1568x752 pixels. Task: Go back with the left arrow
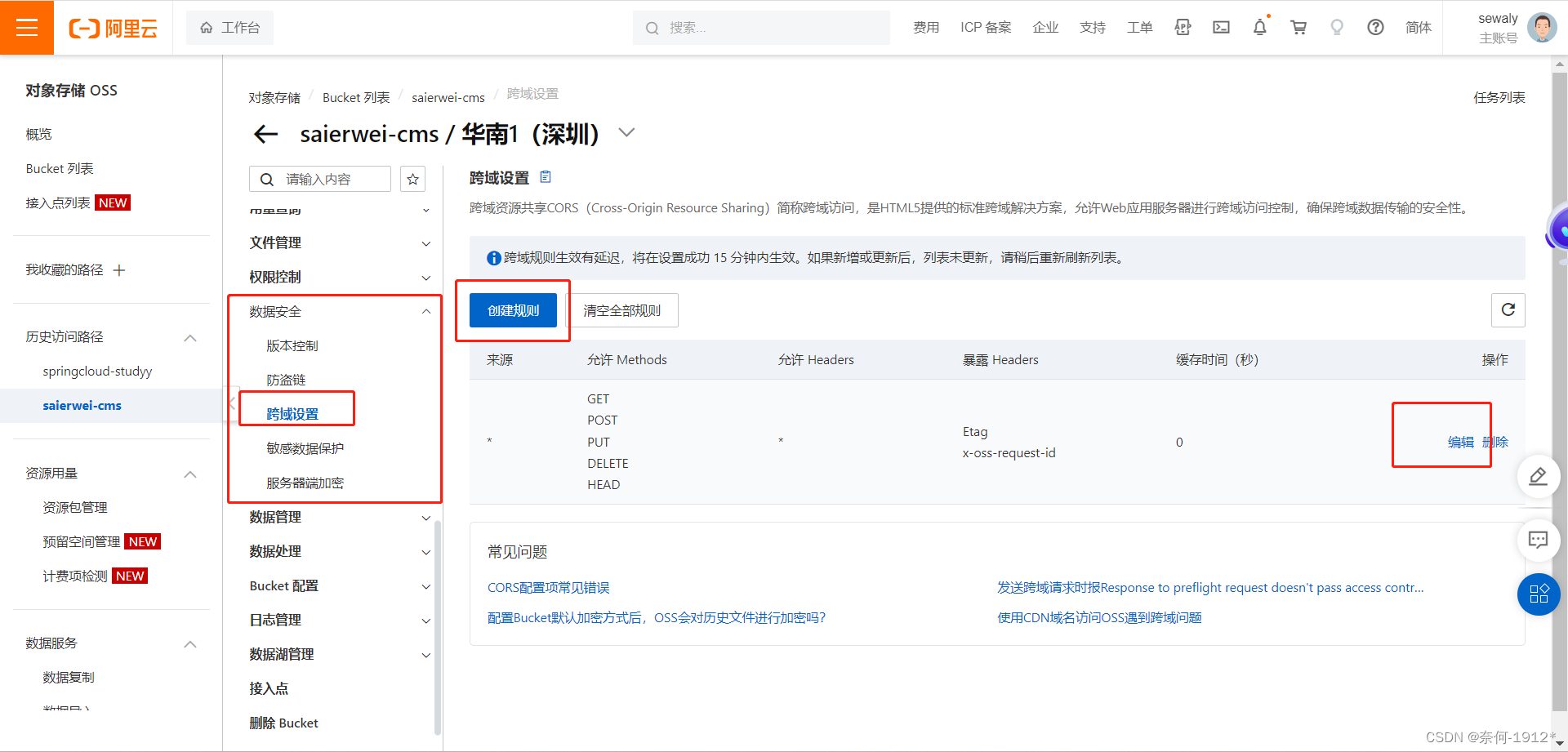266,134
